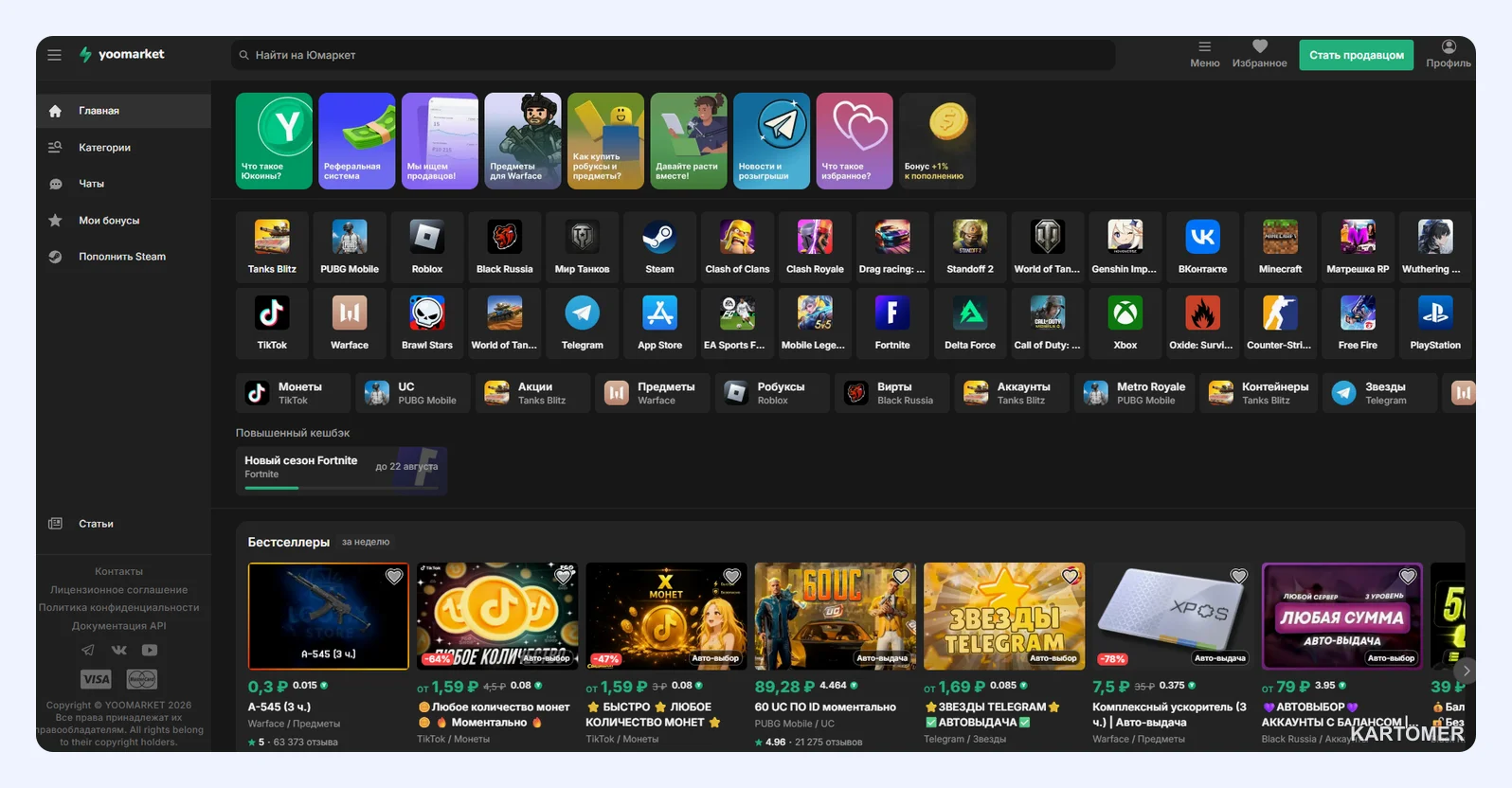
Task: Open the Меню dropdown in header
Action: click(x=1205, y=54)
